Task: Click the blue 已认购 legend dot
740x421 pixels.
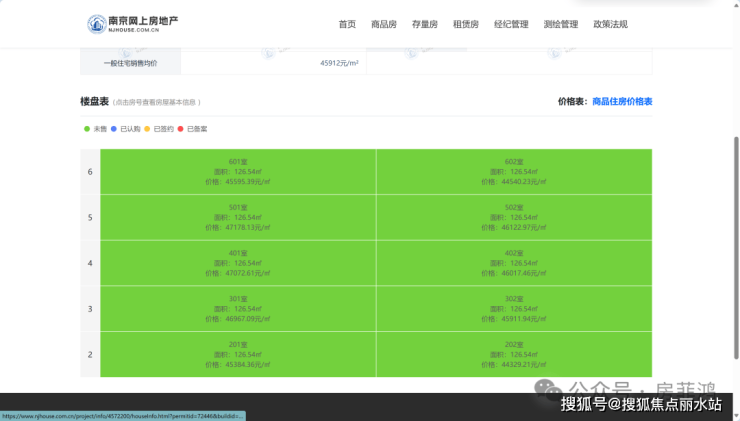Action: [x=114, y=129]
